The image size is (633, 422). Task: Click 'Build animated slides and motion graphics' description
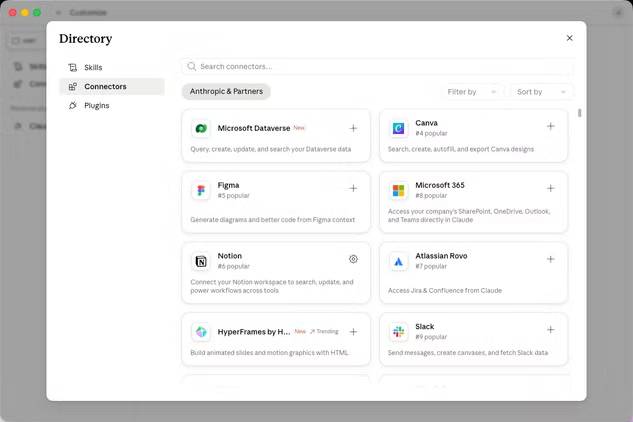pos(269,353)
